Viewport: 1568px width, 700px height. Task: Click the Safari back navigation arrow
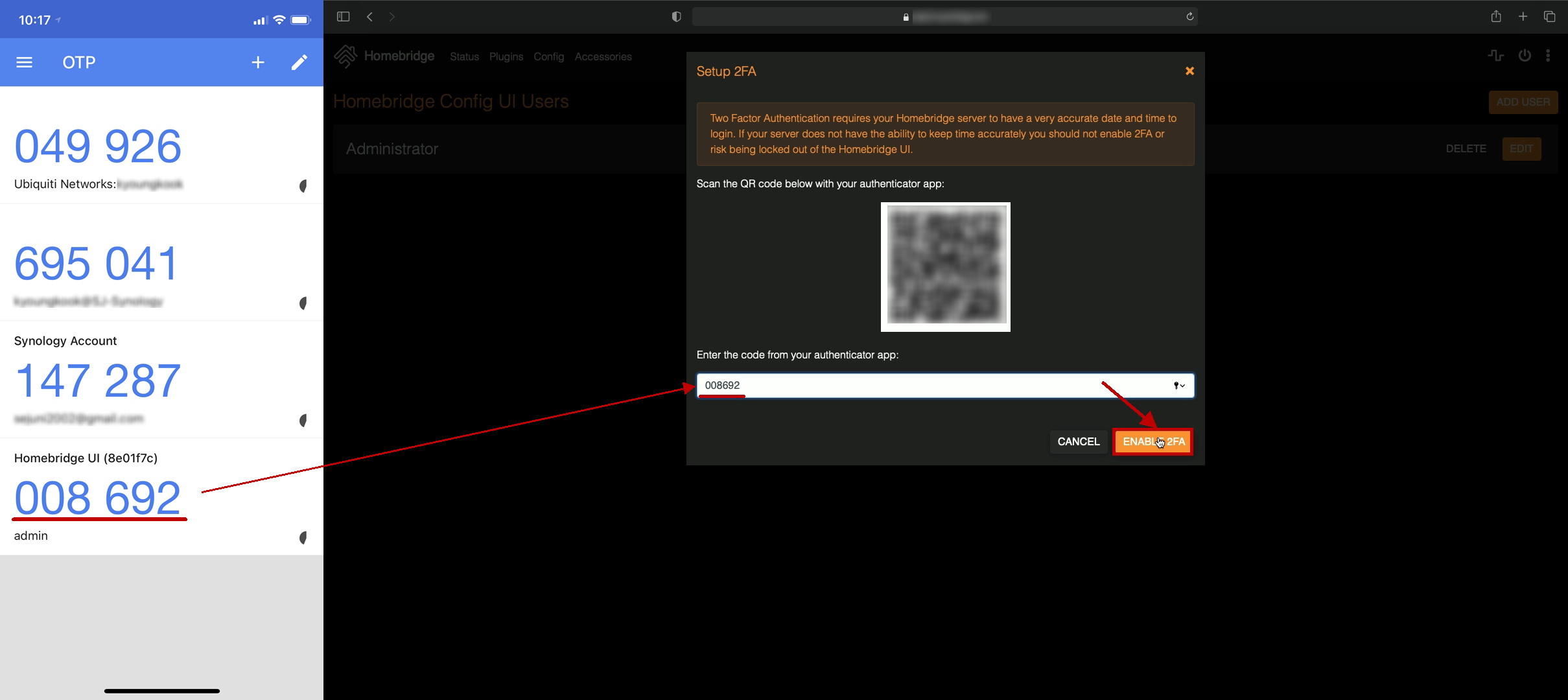click(369, 17)
